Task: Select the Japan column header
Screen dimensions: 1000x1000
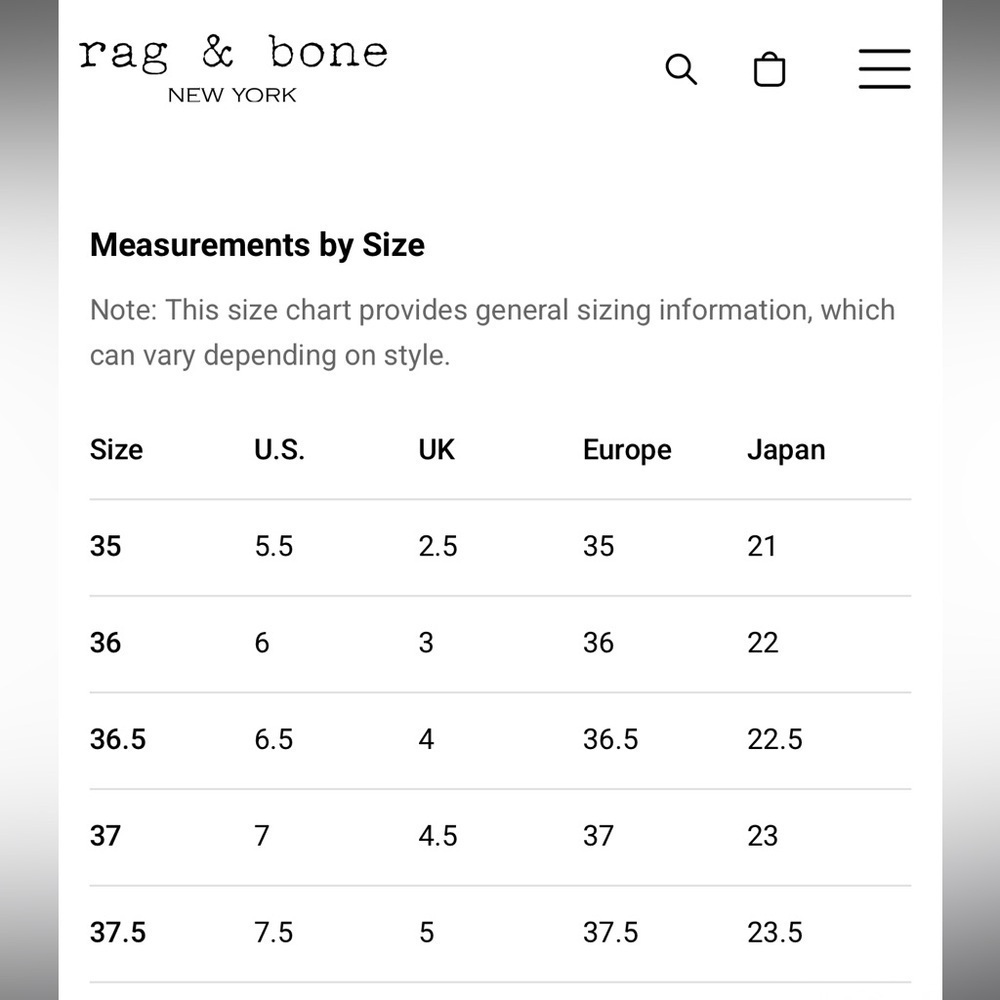Action: pyautogui.click(x=786, y=450)
